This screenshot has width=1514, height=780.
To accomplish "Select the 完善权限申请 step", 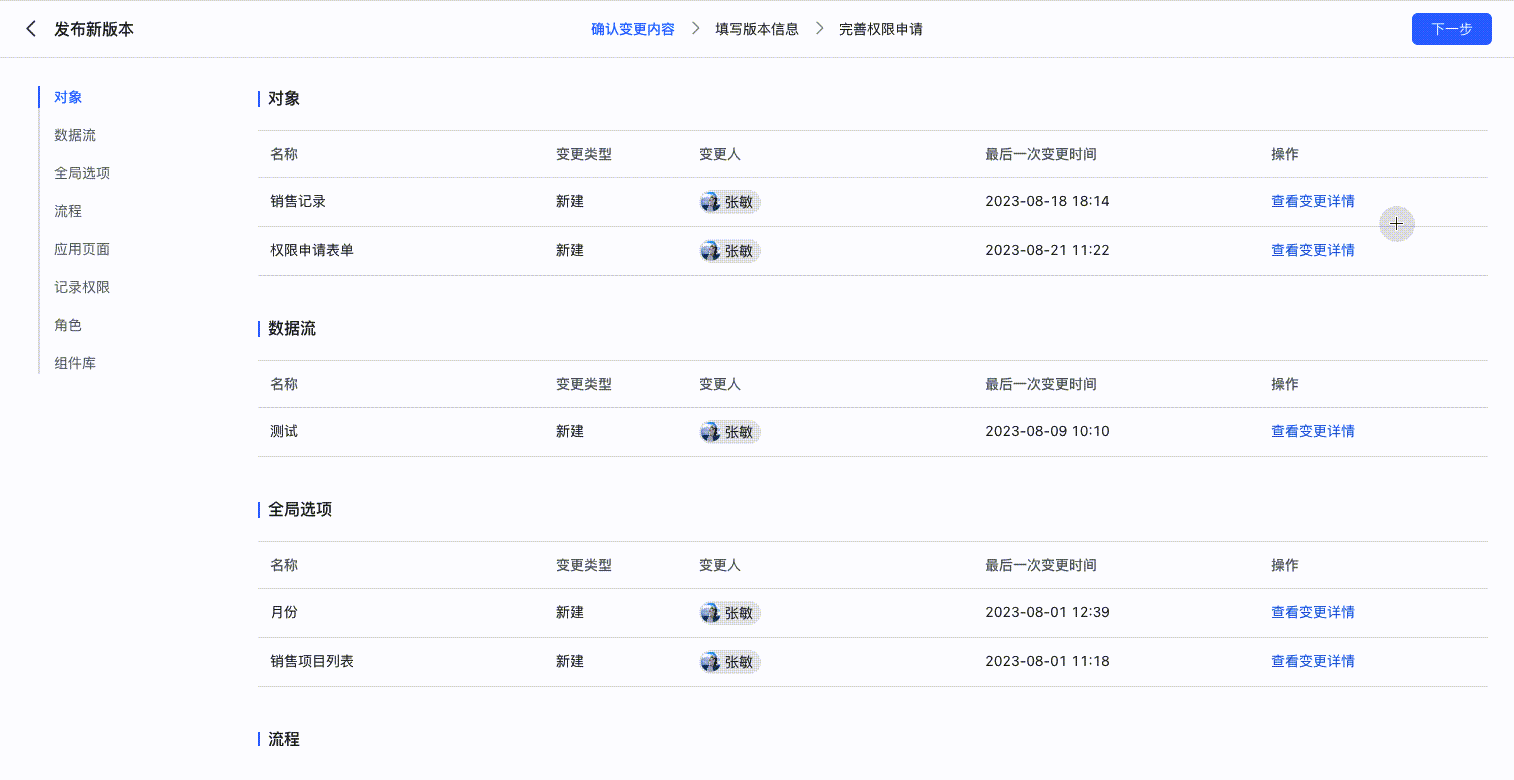I will point(881,29).
